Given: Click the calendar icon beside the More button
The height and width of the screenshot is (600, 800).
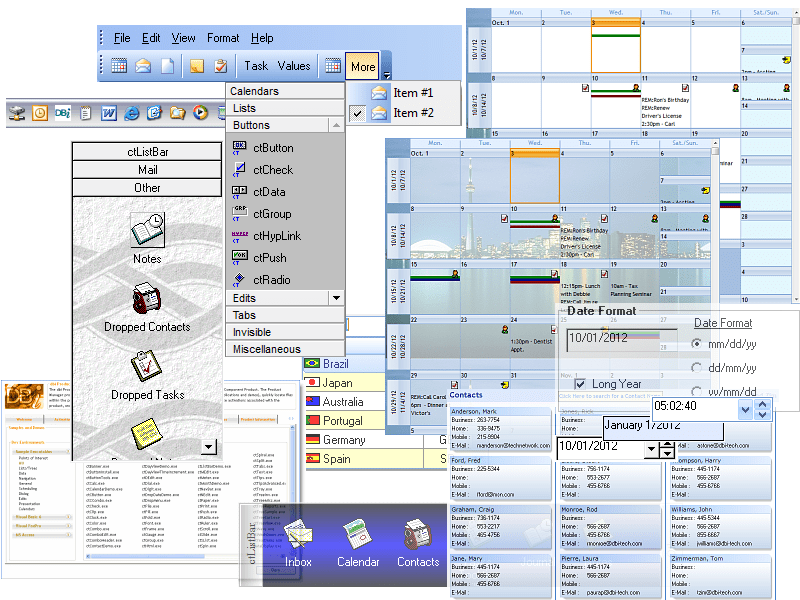Looking at the screenshot, I should pyautogui.click(x=333, y=66).
